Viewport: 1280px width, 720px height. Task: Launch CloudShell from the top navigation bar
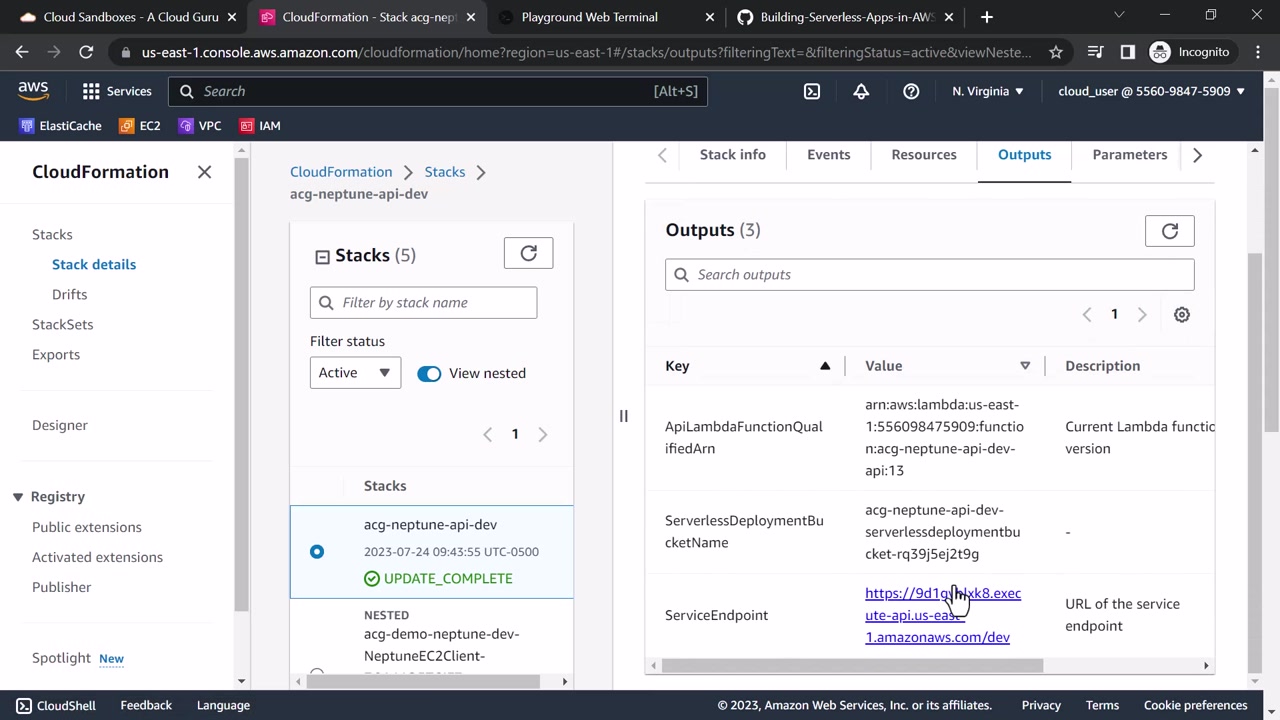coord(812,91)
